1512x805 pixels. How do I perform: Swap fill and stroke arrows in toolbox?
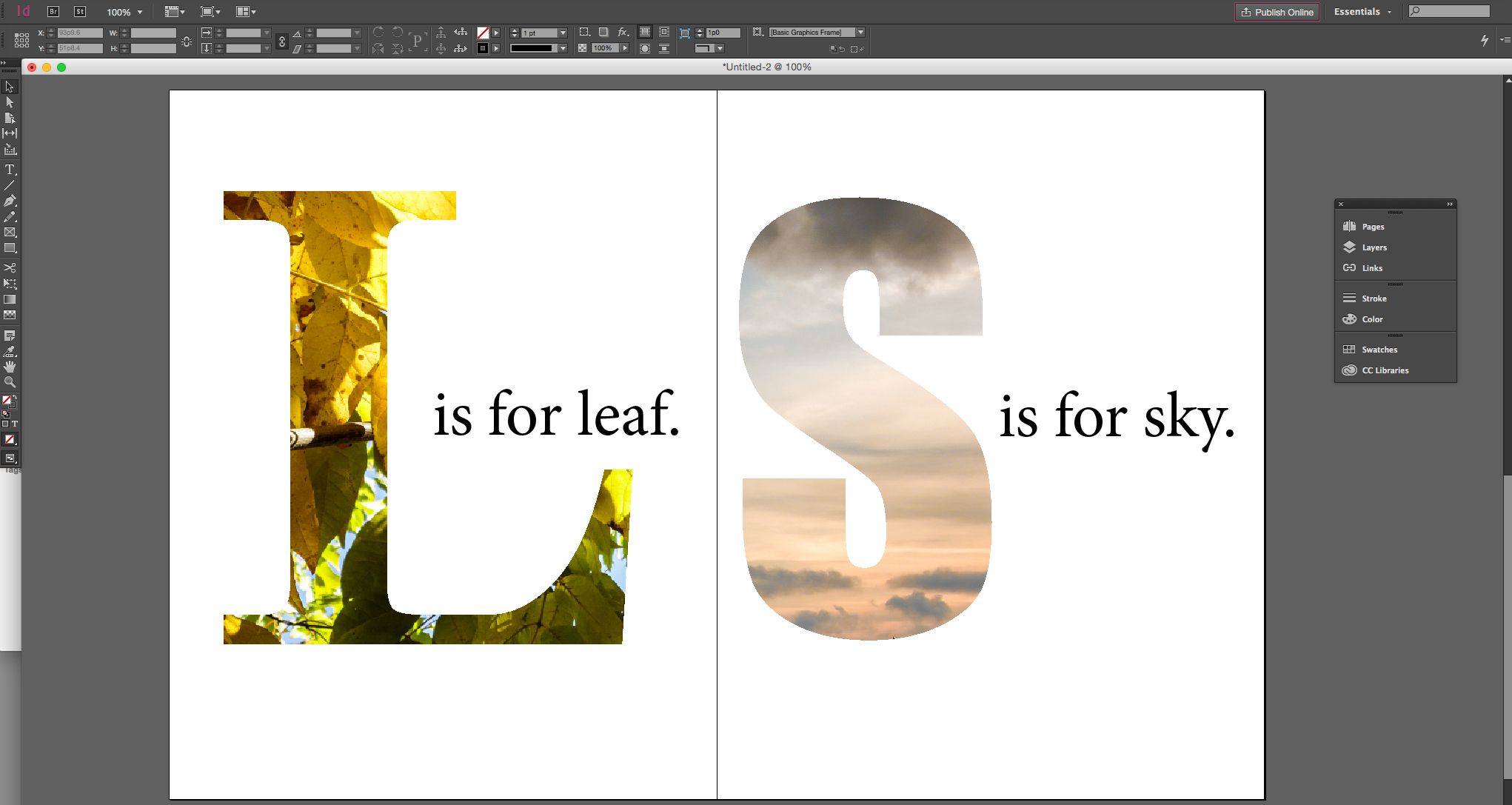pos(14,398)
